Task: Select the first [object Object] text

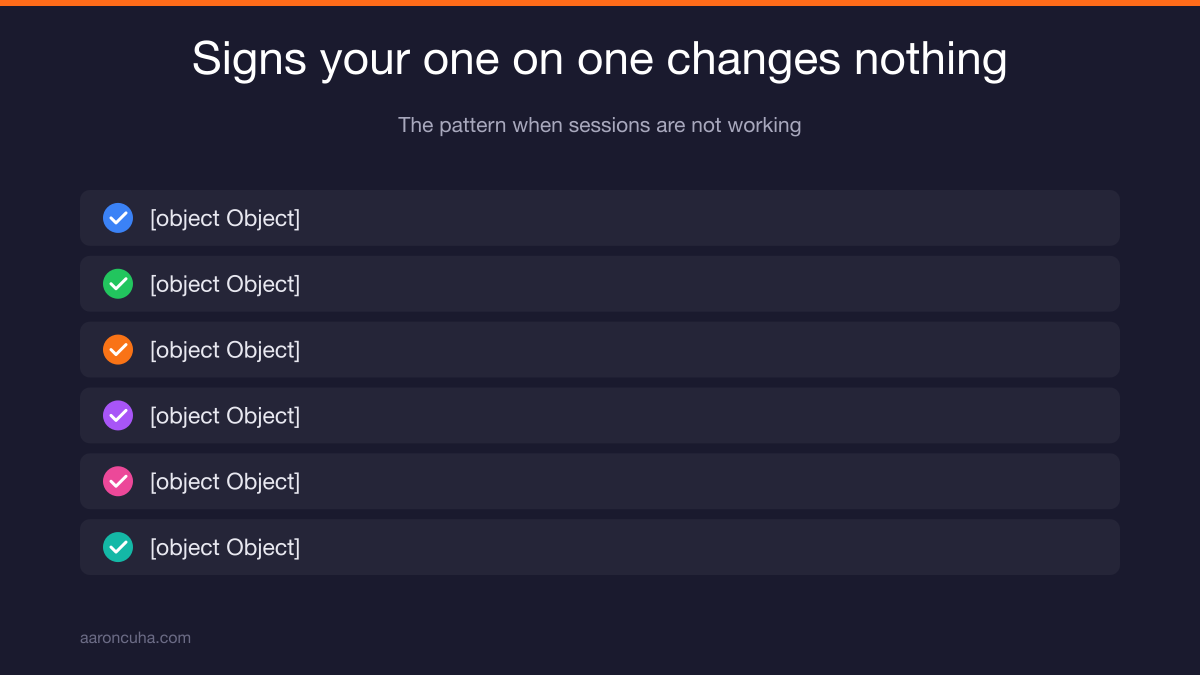Action: point(225,218)
